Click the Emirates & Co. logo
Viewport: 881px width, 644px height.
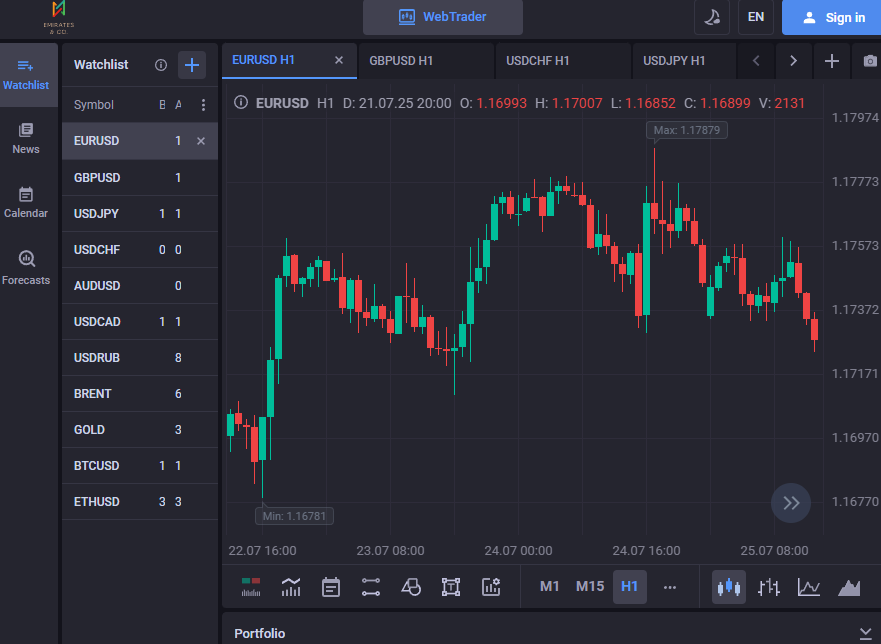58,18
